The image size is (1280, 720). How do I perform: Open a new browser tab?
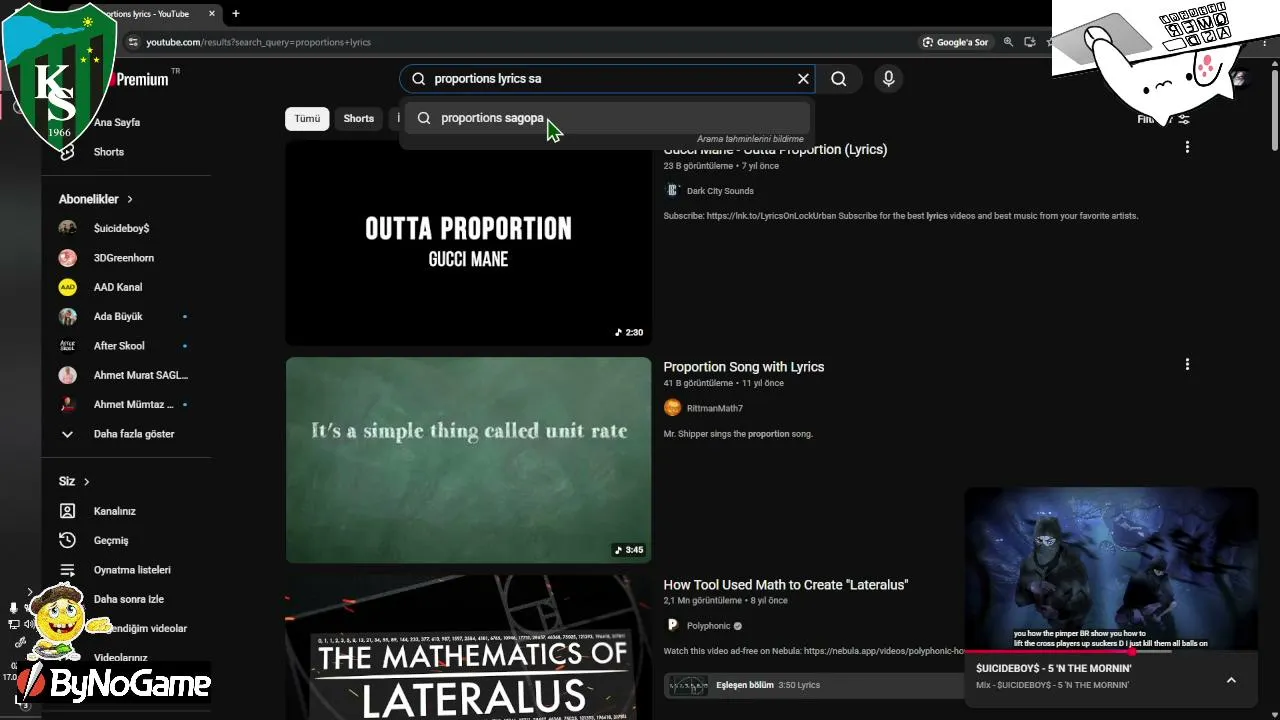point(236,14)
